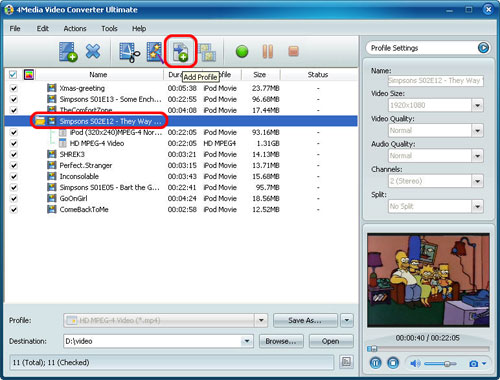Open the Effects magic wand icon
The width and height of the screenshot is (500, 380).
[154, 52]
